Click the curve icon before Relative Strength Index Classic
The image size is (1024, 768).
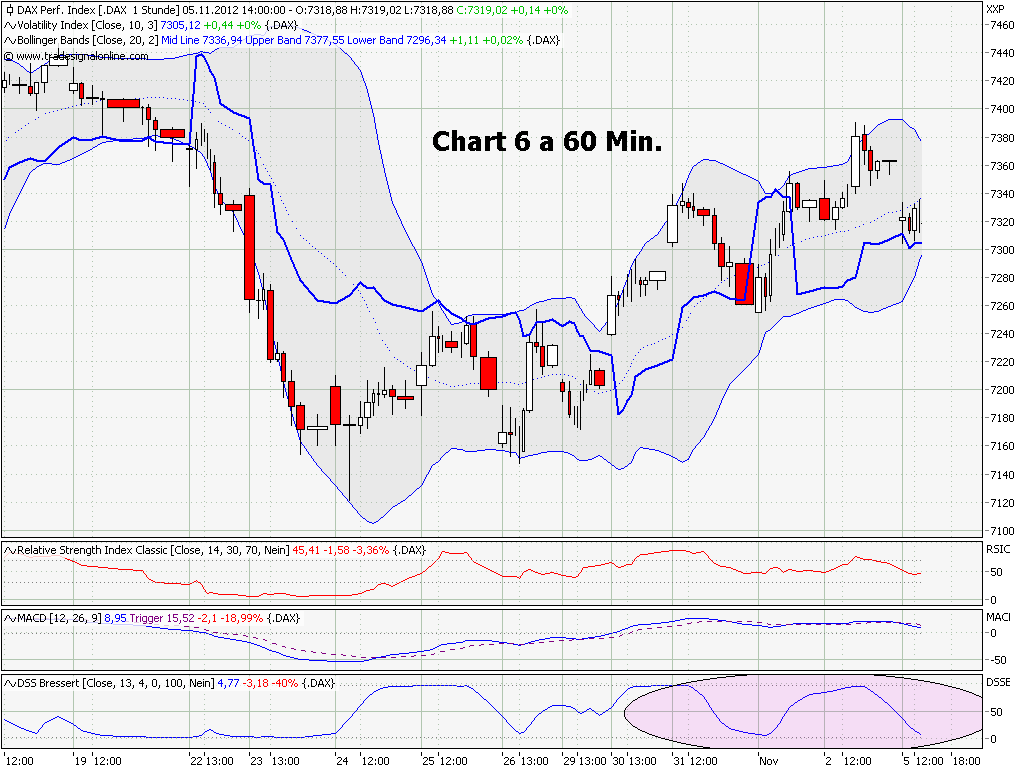[x=8, y=549]
